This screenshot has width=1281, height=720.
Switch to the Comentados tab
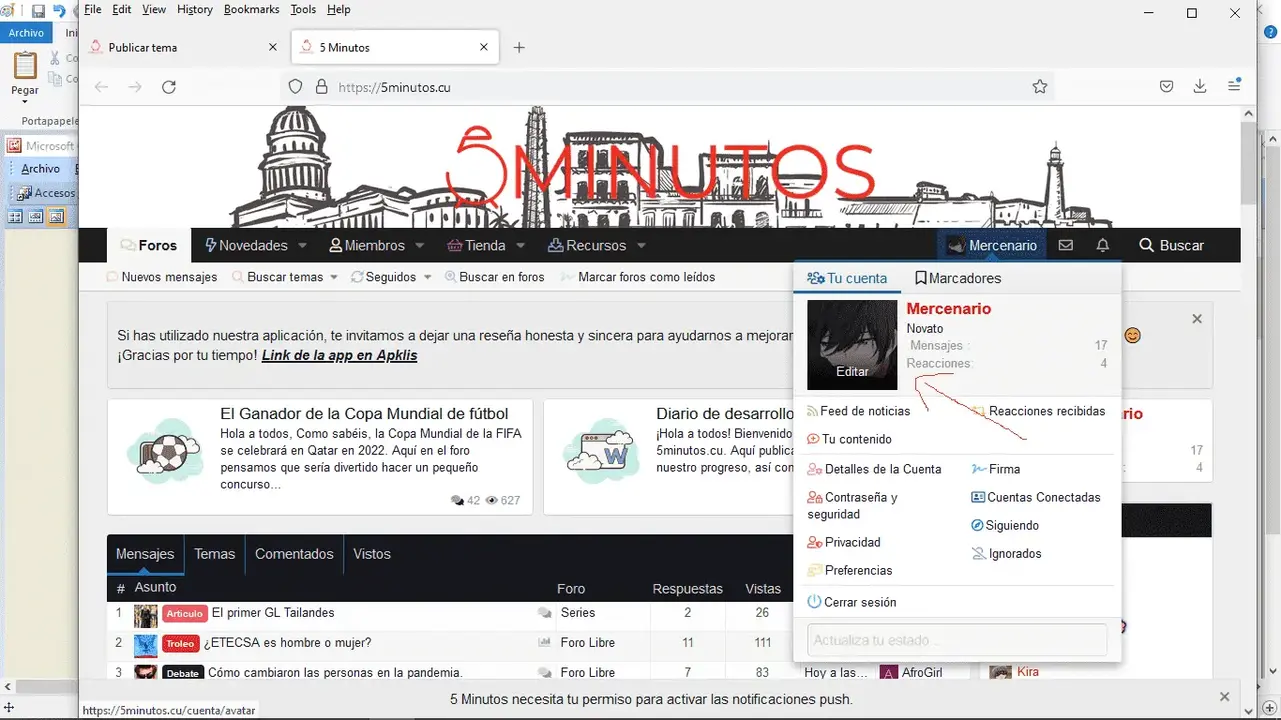(x=294, y=554)
